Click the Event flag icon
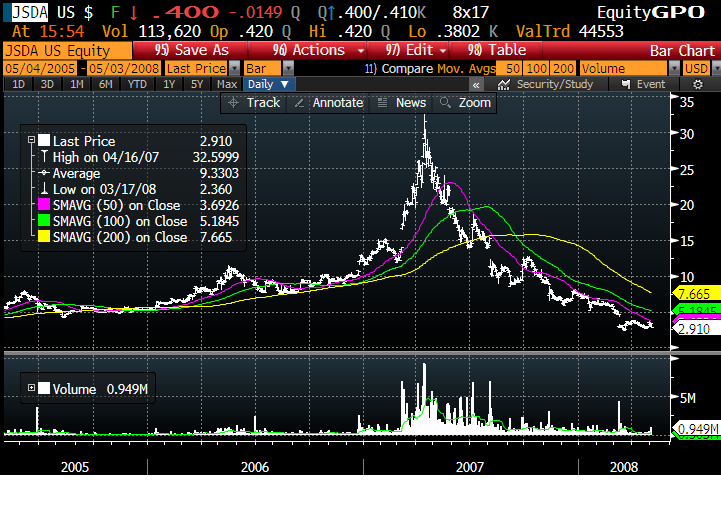 click(625, 84)
